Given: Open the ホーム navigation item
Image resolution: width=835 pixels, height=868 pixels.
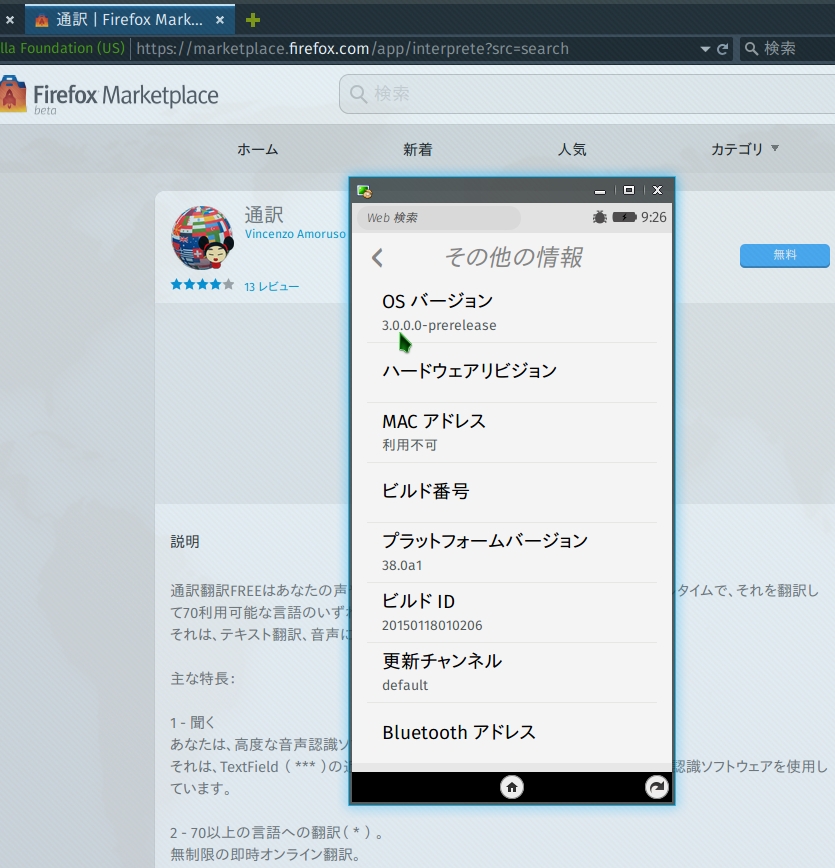Looking at the screenshot, I should [x=257, y=149].
